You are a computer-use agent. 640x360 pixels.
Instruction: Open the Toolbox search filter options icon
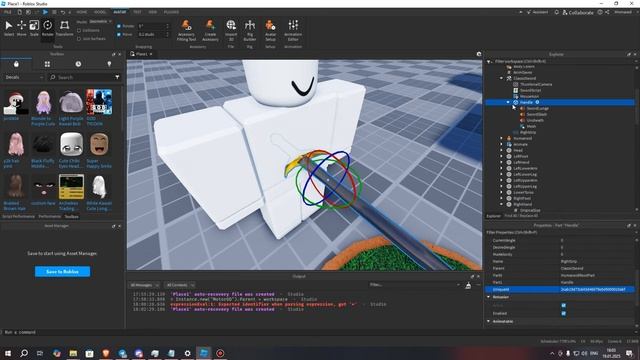[117, 77]
